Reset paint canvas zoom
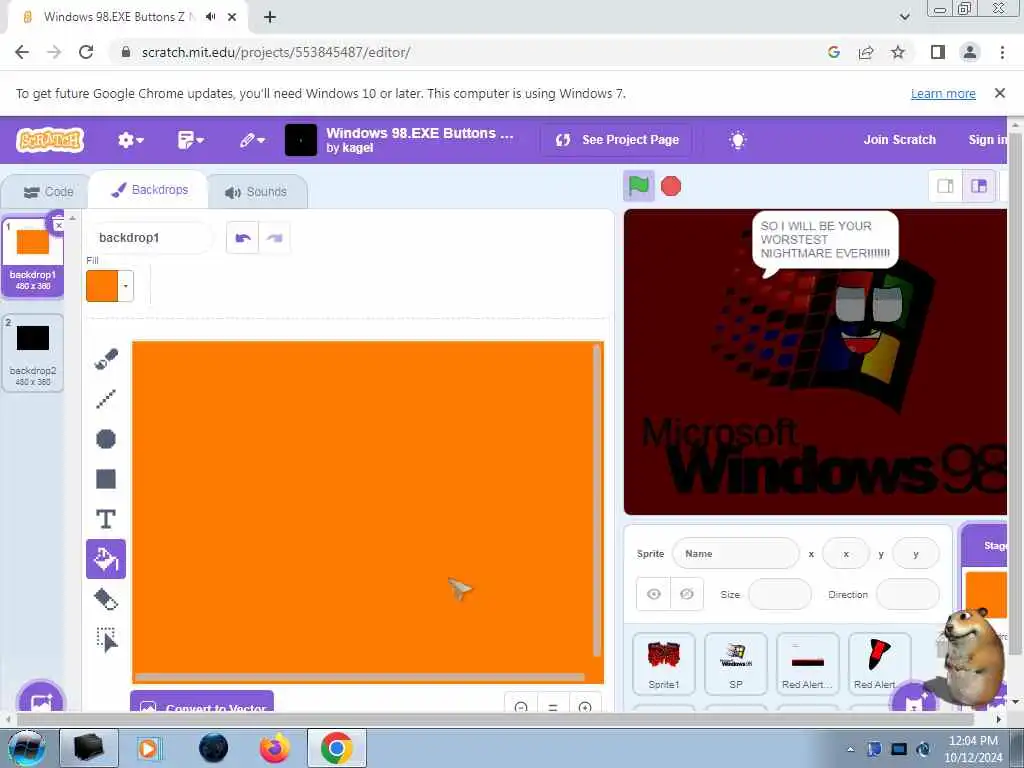Screen dimensions: 1024x768 552,707
